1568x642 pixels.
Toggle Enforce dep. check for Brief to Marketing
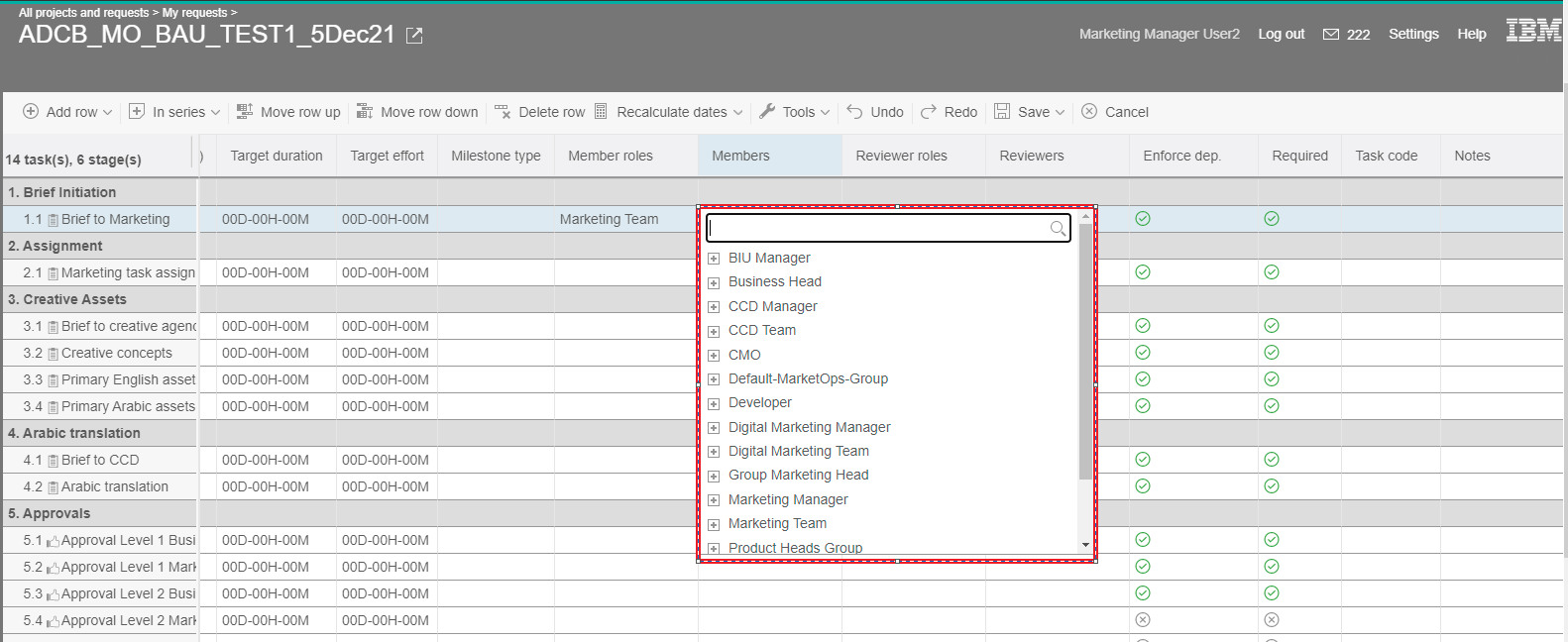[1143, 219]
